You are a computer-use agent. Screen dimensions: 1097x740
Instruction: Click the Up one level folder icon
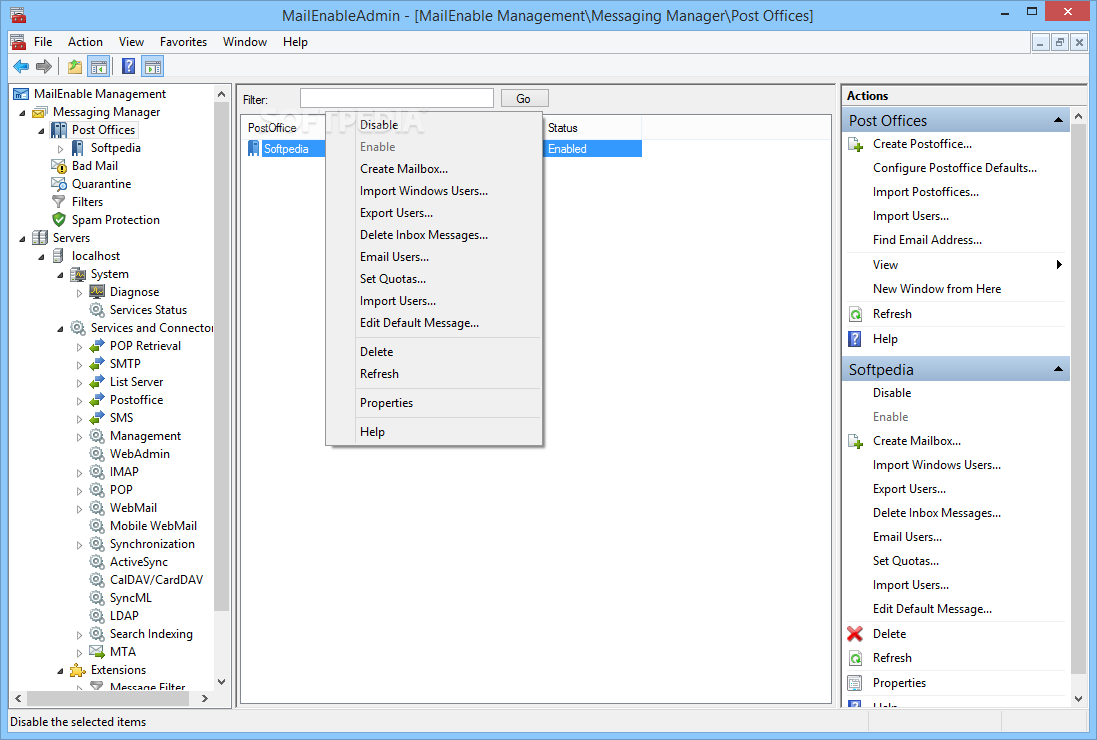point(75,66)
